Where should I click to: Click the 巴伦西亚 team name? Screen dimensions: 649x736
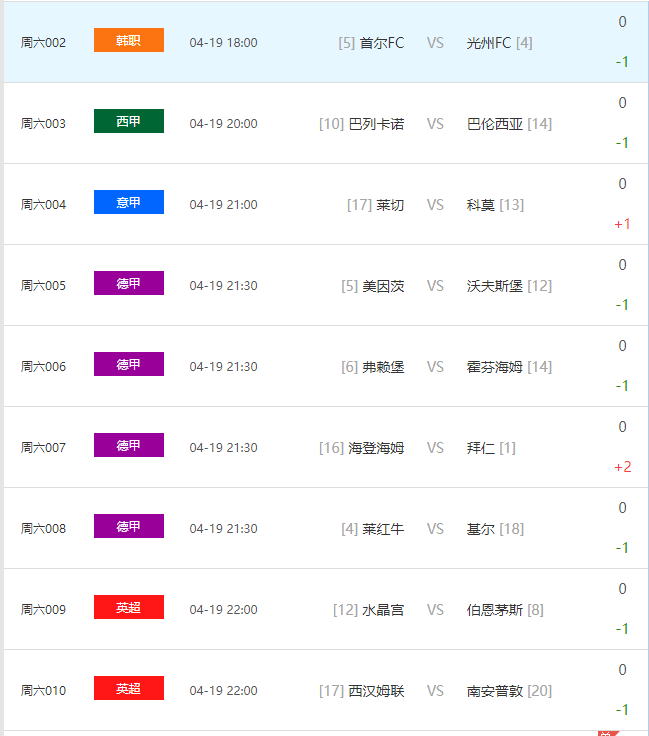(x=495, y=124)
